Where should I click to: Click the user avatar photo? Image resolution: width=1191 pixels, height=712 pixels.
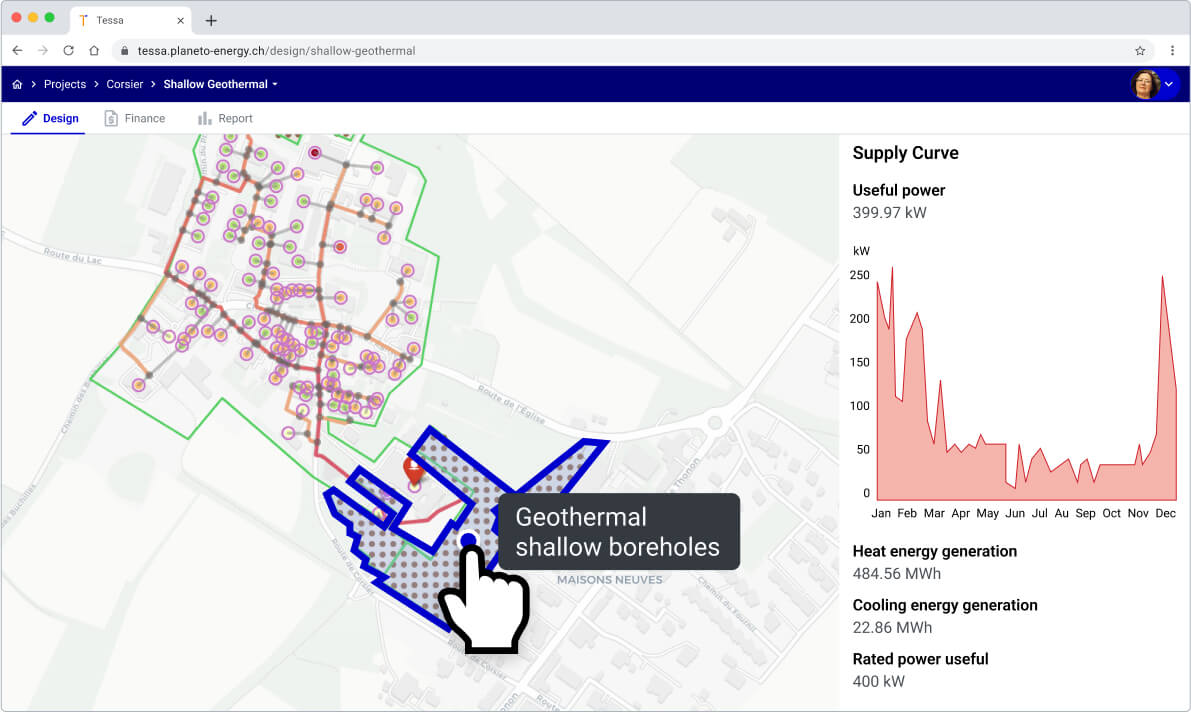click(1144, 84)
